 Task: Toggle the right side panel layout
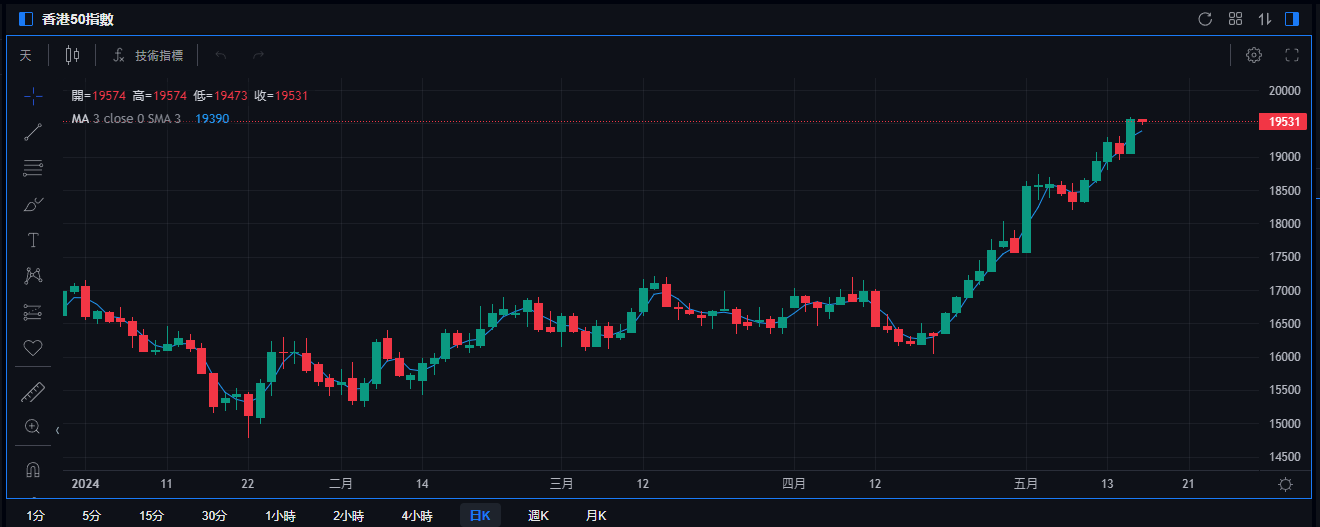pos(1293,19)
